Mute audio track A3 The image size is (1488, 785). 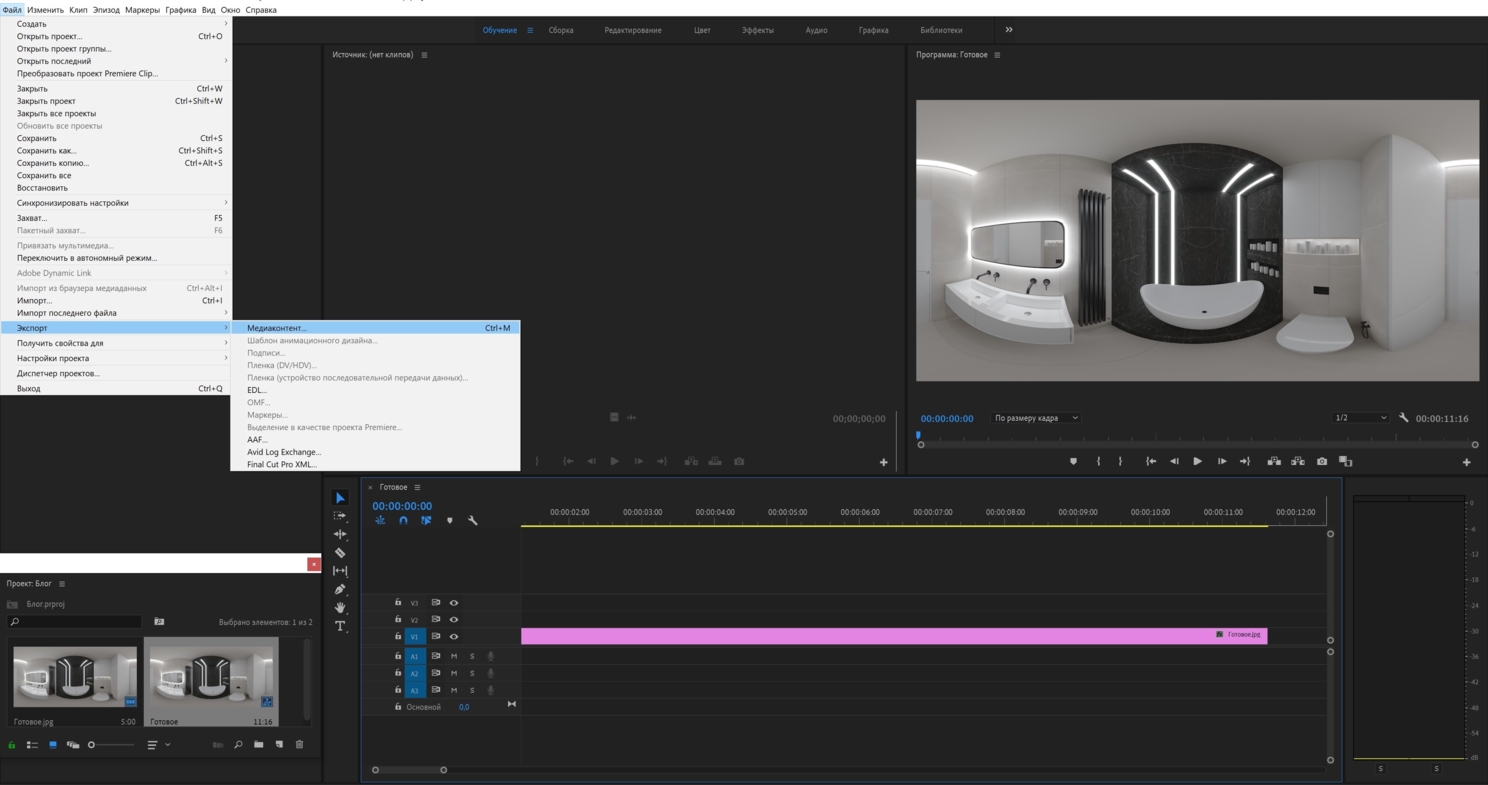(x=454, y=690)
